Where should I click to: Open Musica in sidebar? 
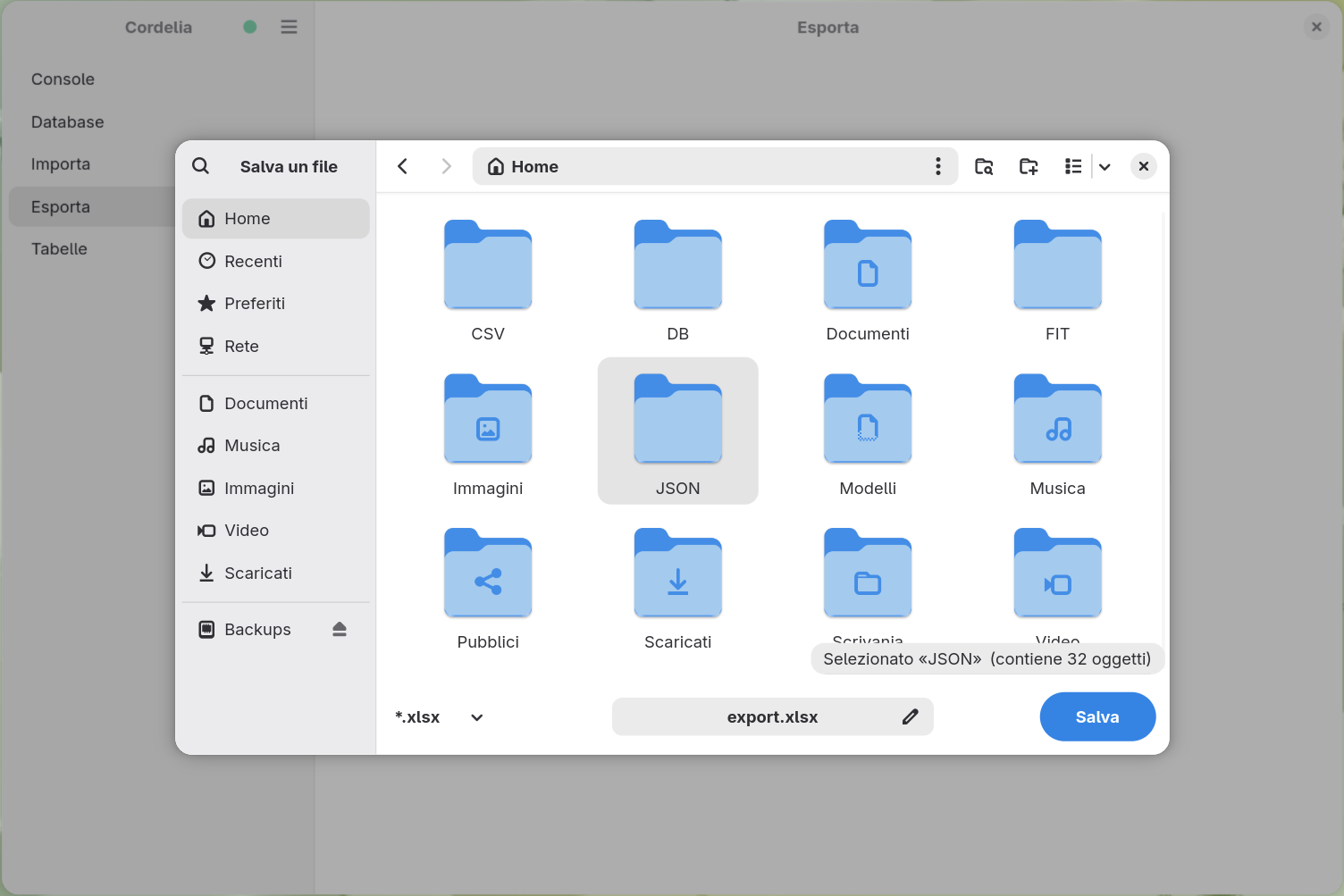pos(276,446)
